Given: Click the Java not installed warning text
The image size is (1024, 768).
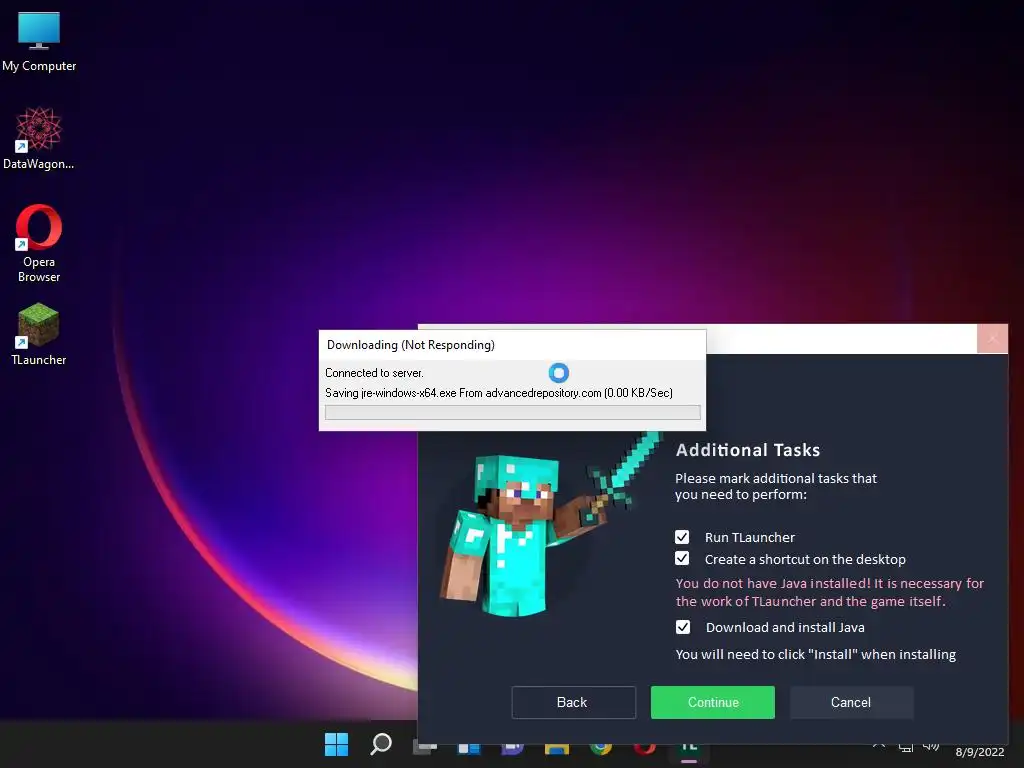Looking at the screenshot, I should [x=829, y=592].
